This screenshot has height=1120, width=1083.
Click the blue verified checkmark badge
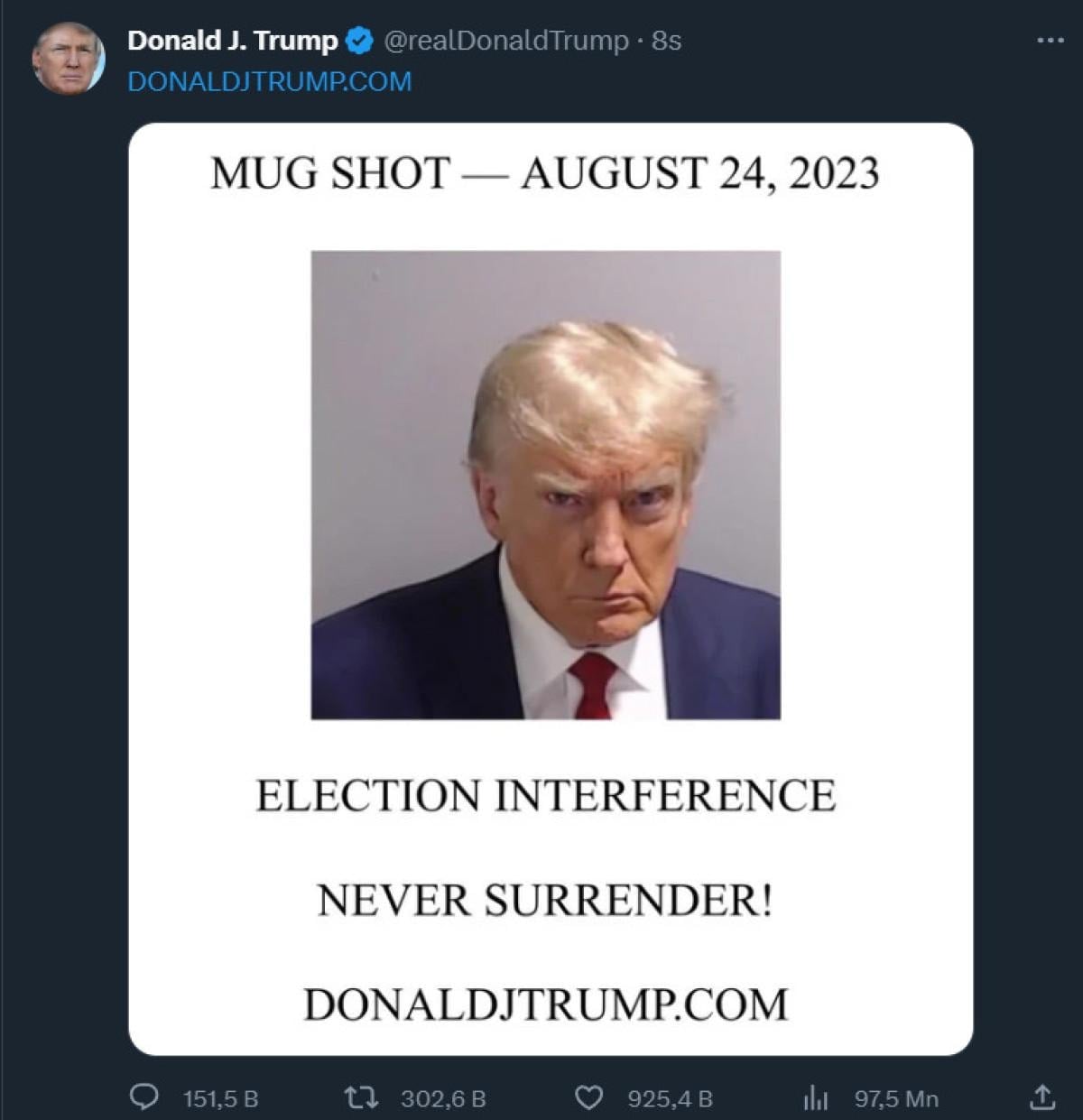(x=361, y=41)
